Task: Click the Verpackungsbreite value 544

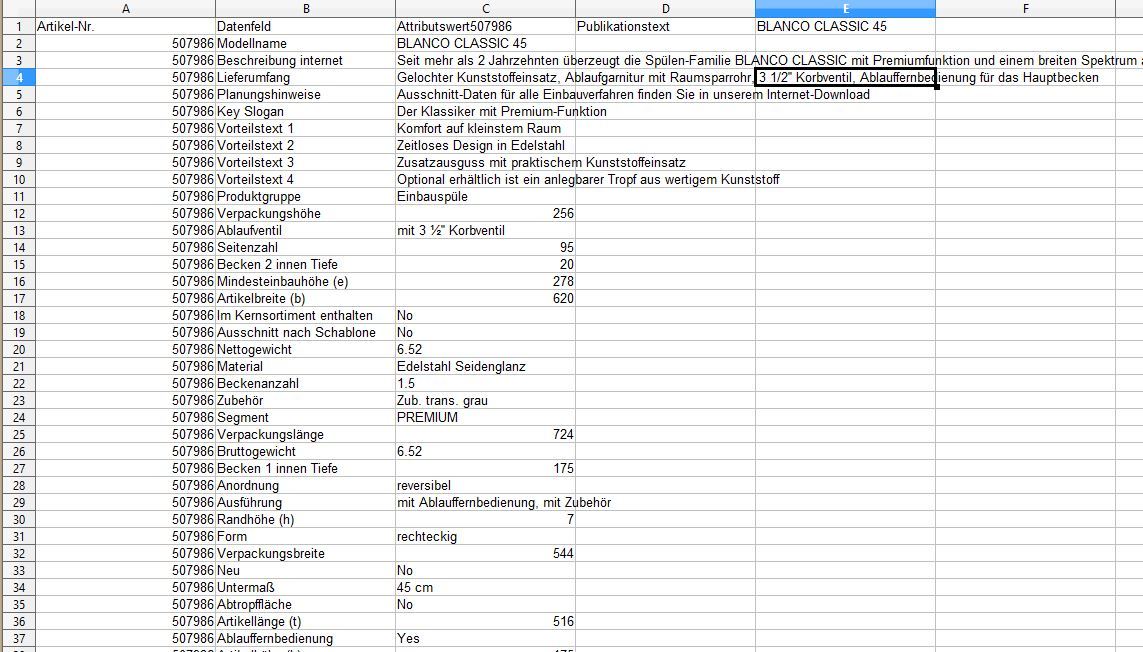Action: 485,554
